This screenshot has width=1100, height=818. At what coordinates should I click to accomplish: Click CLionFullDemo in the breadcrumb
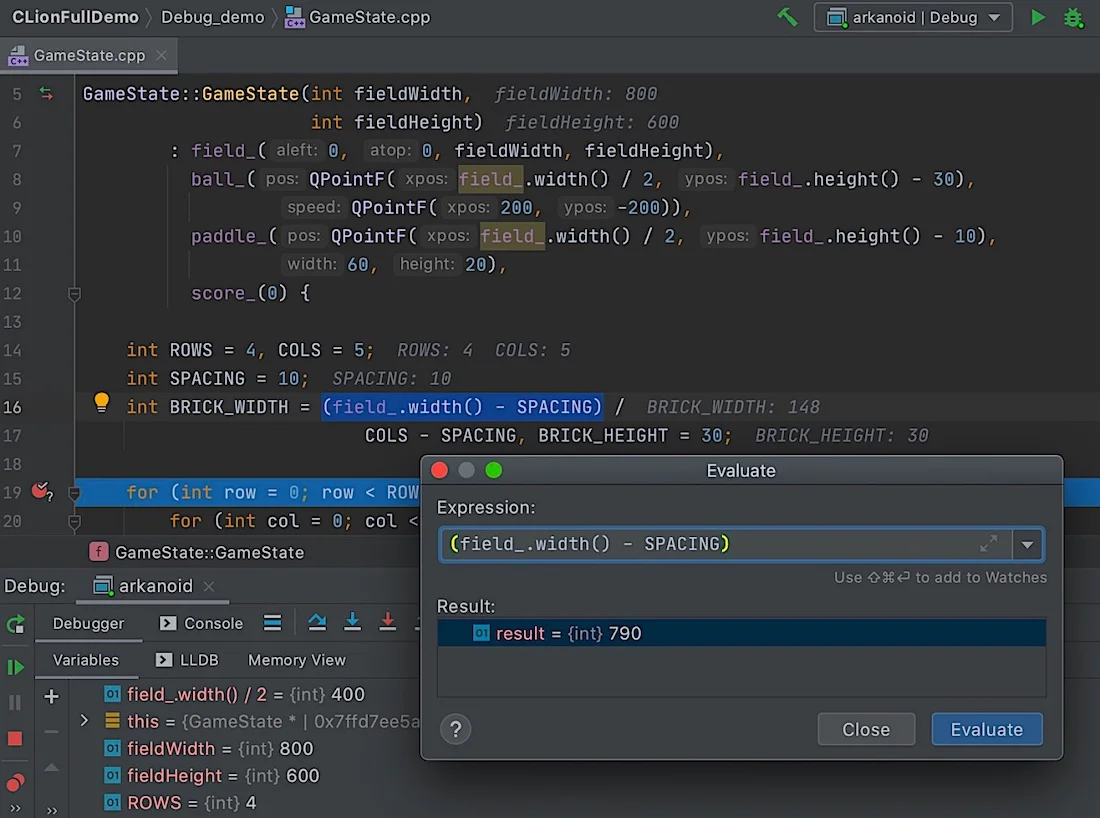pyautogui.click(x=76, y=17)
